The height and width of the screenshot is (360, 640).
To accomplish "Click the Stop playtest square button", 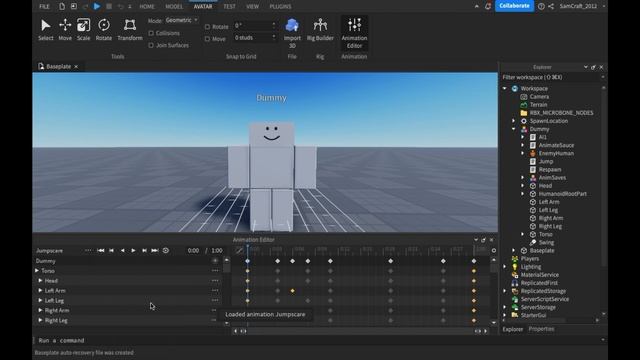I will [x=109, y=6].
